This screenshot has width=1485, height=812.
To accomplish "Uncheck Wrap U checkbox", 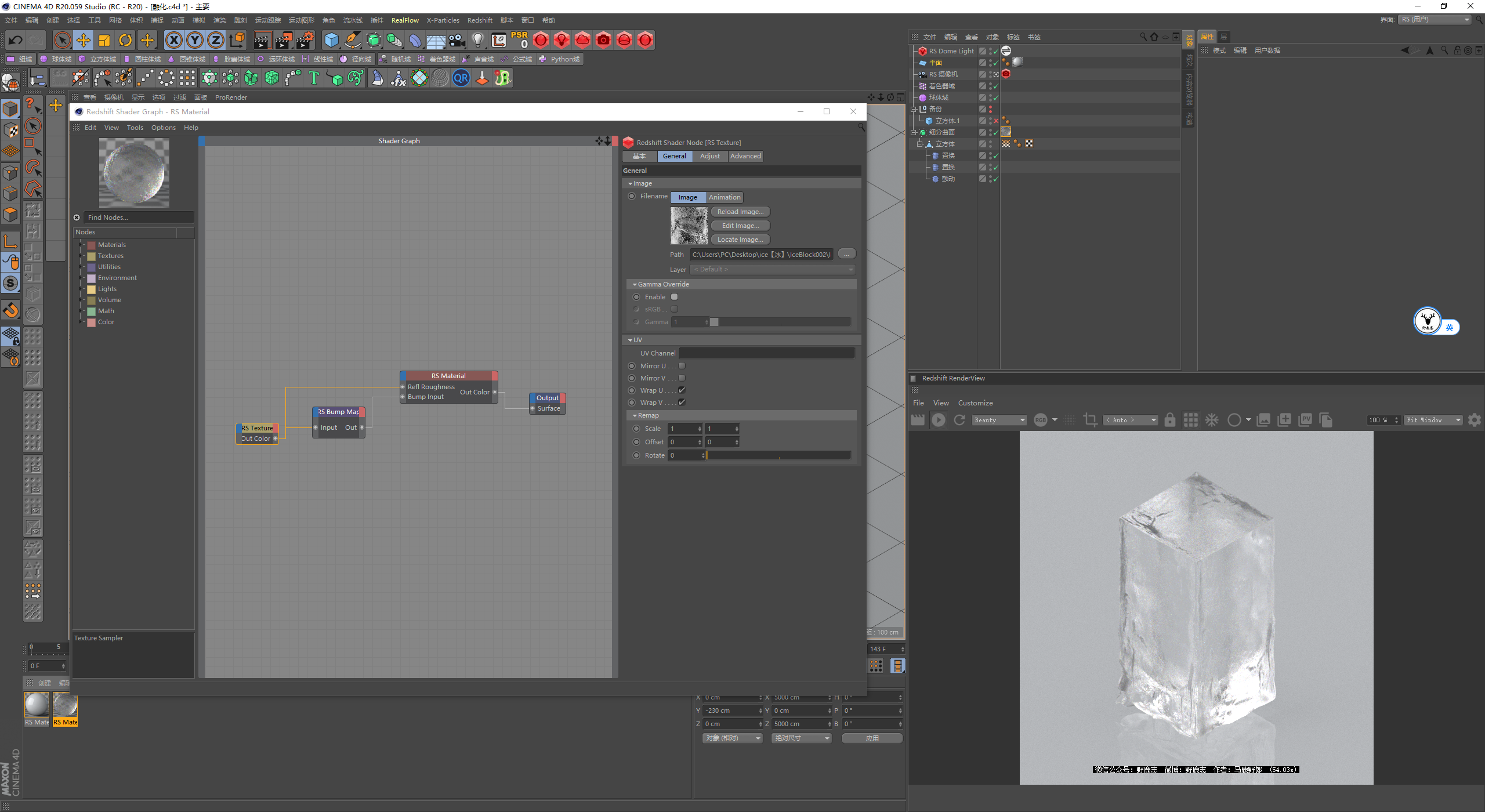I will [x=682, y=390].
